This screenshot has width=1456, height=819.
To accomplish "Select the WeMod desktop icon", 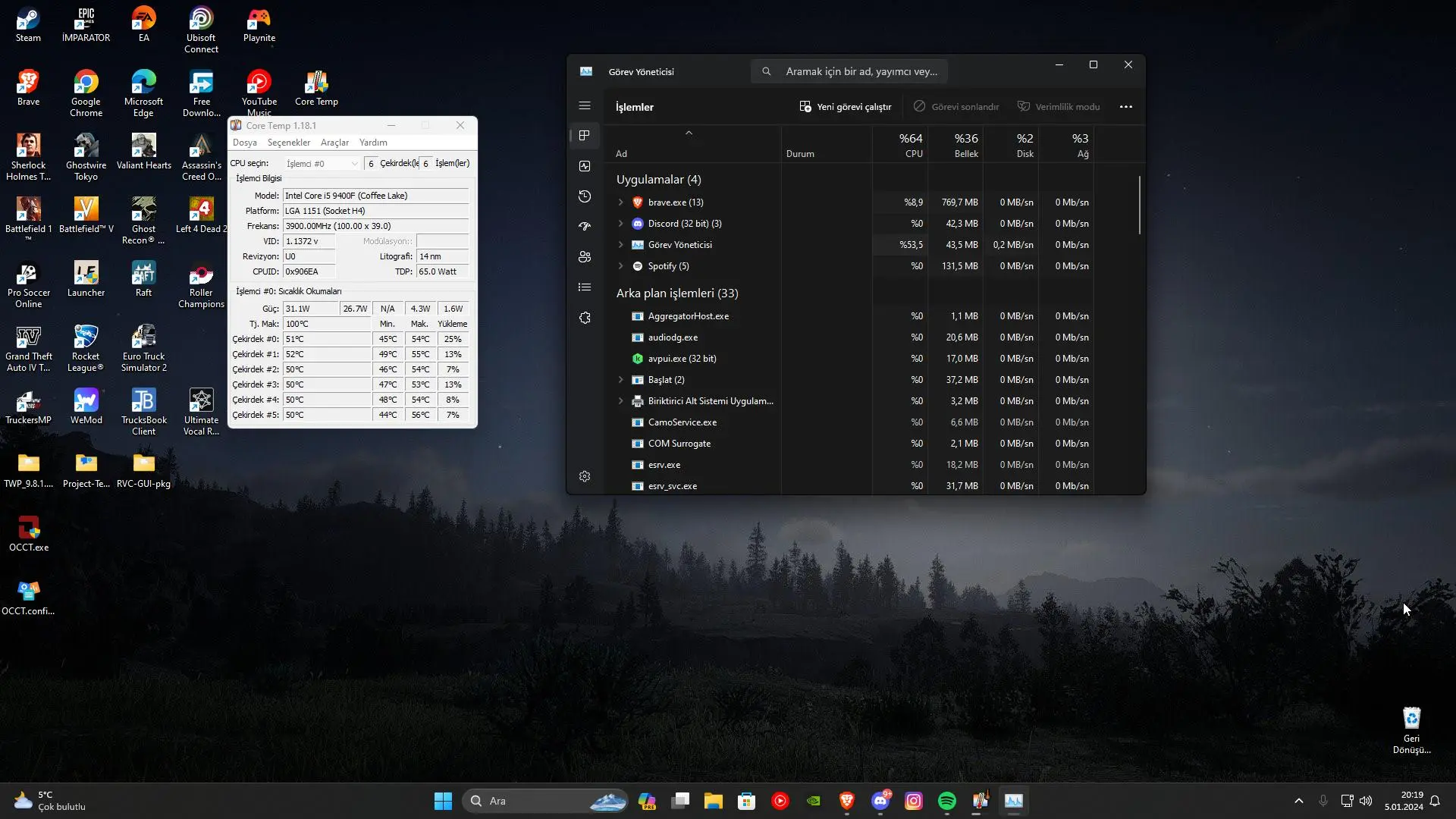I will [86, 407].
